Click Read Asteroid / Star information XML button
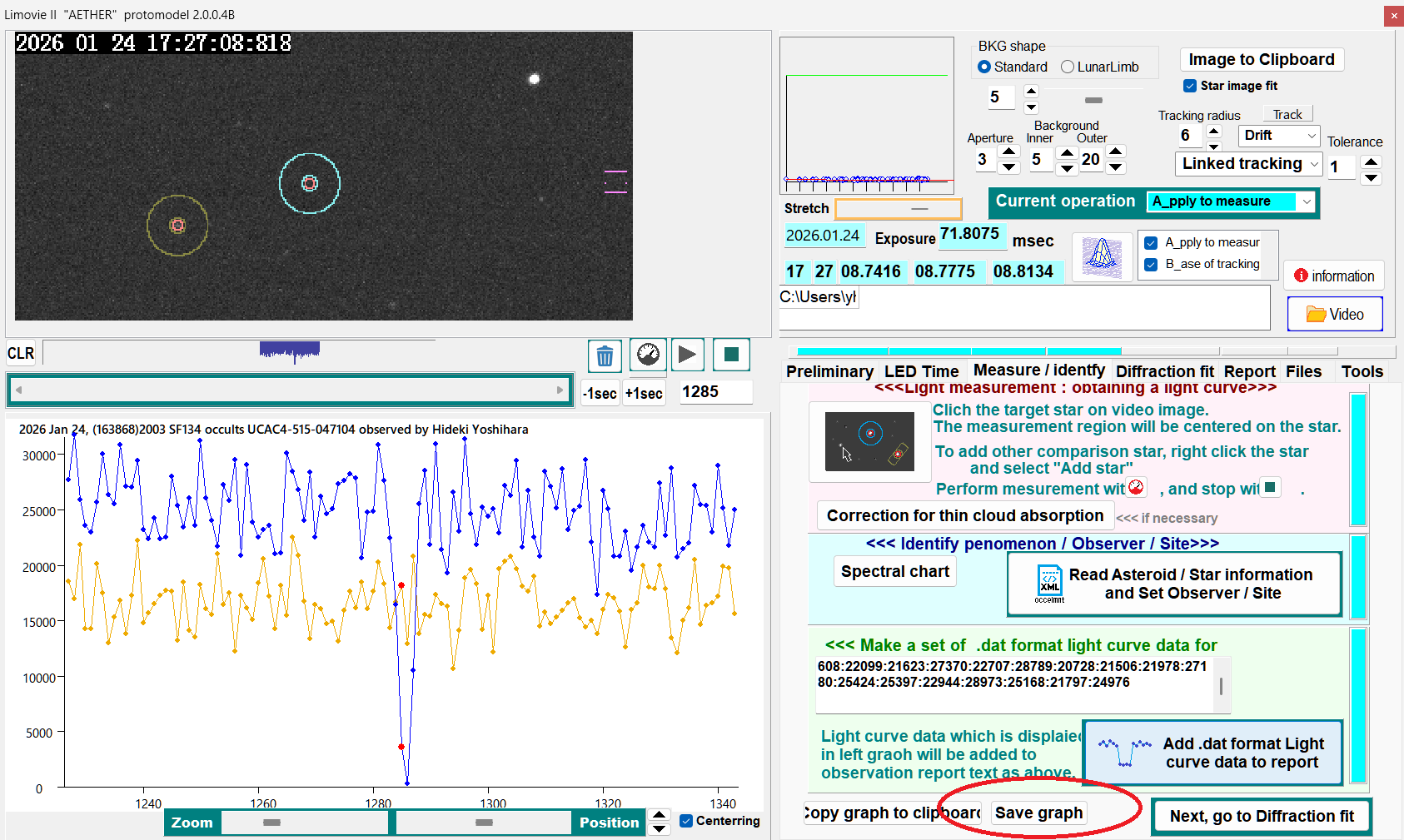This screenshot has height=840, width=1404. pyautogui.click(x=1174, y=584)
